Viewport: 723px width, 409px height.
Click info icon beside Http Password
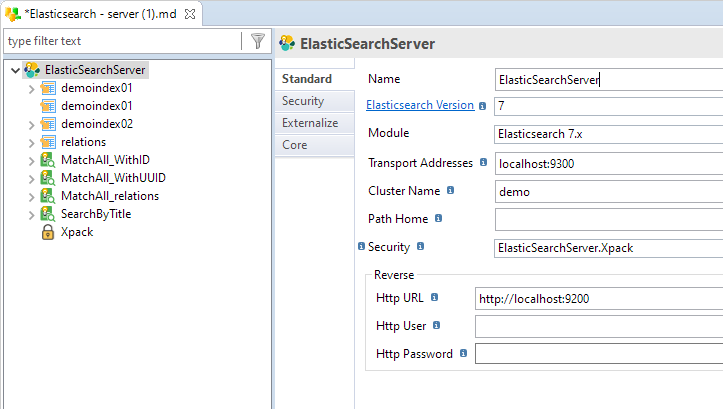[x=463, y=353]
